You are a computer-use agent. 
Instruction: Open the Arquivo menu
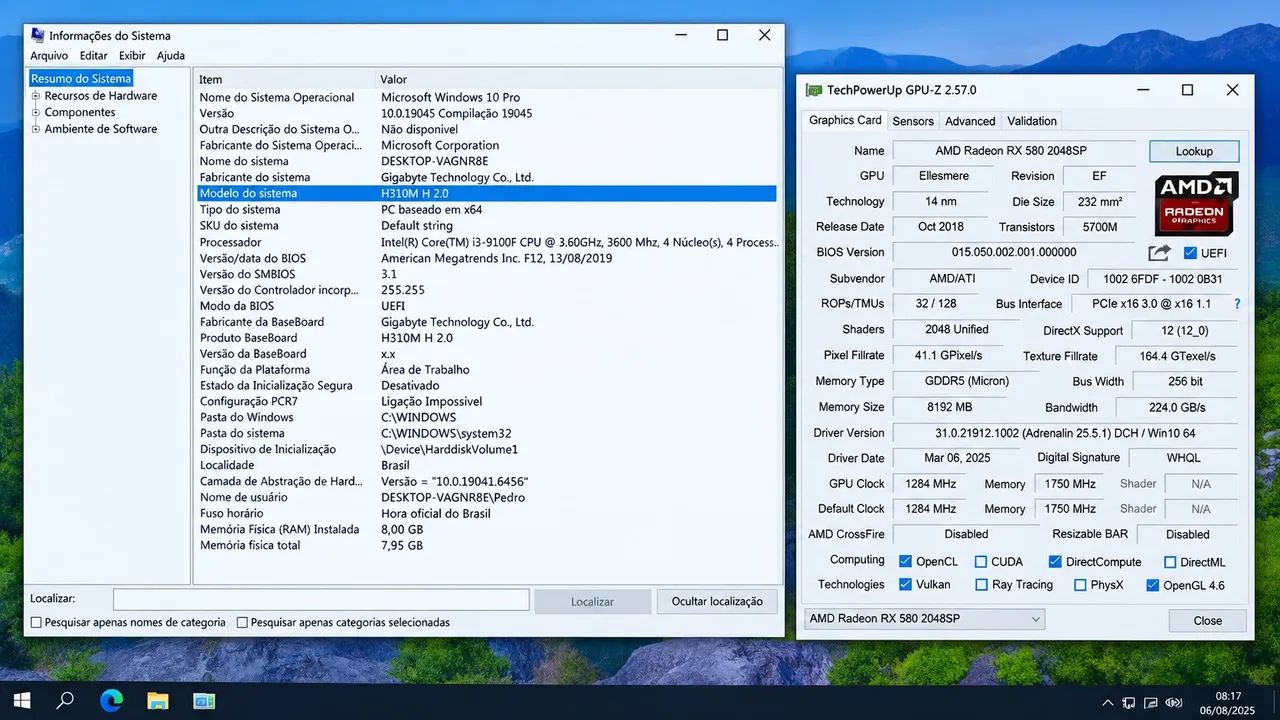coord(49,56)
